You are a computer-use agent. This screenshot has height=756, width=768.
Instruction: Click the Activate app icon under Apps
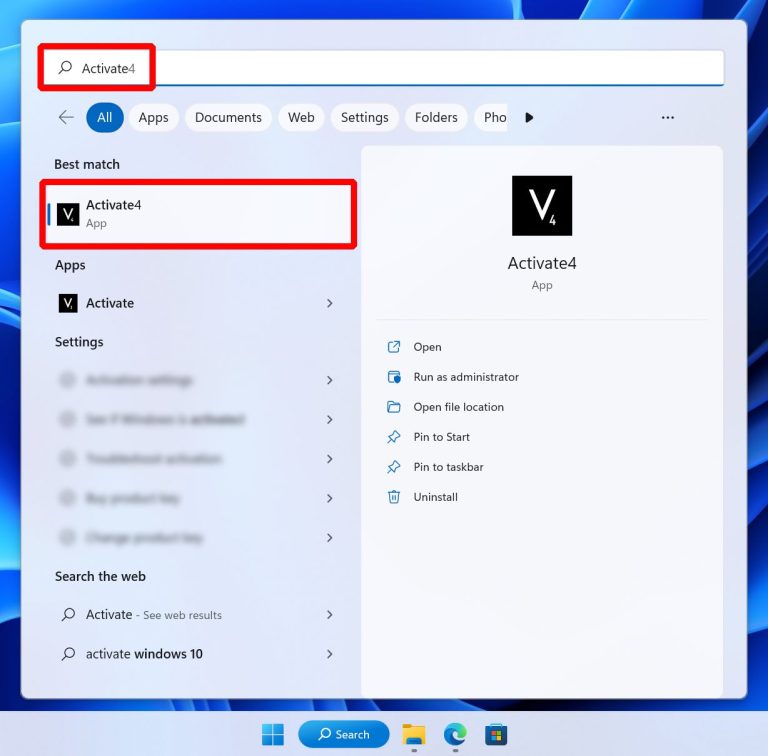point(68,303)
